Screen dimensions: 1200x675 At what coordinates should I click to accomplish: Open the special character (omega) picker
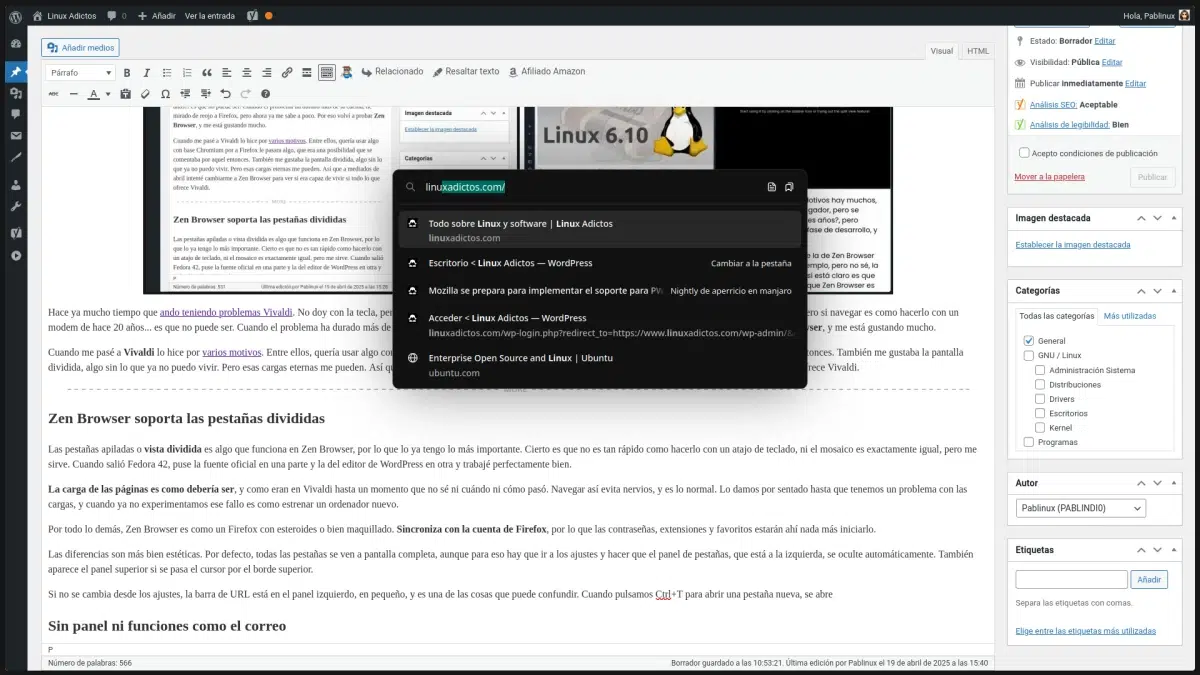pyautogui.click(x=165, y=94)
